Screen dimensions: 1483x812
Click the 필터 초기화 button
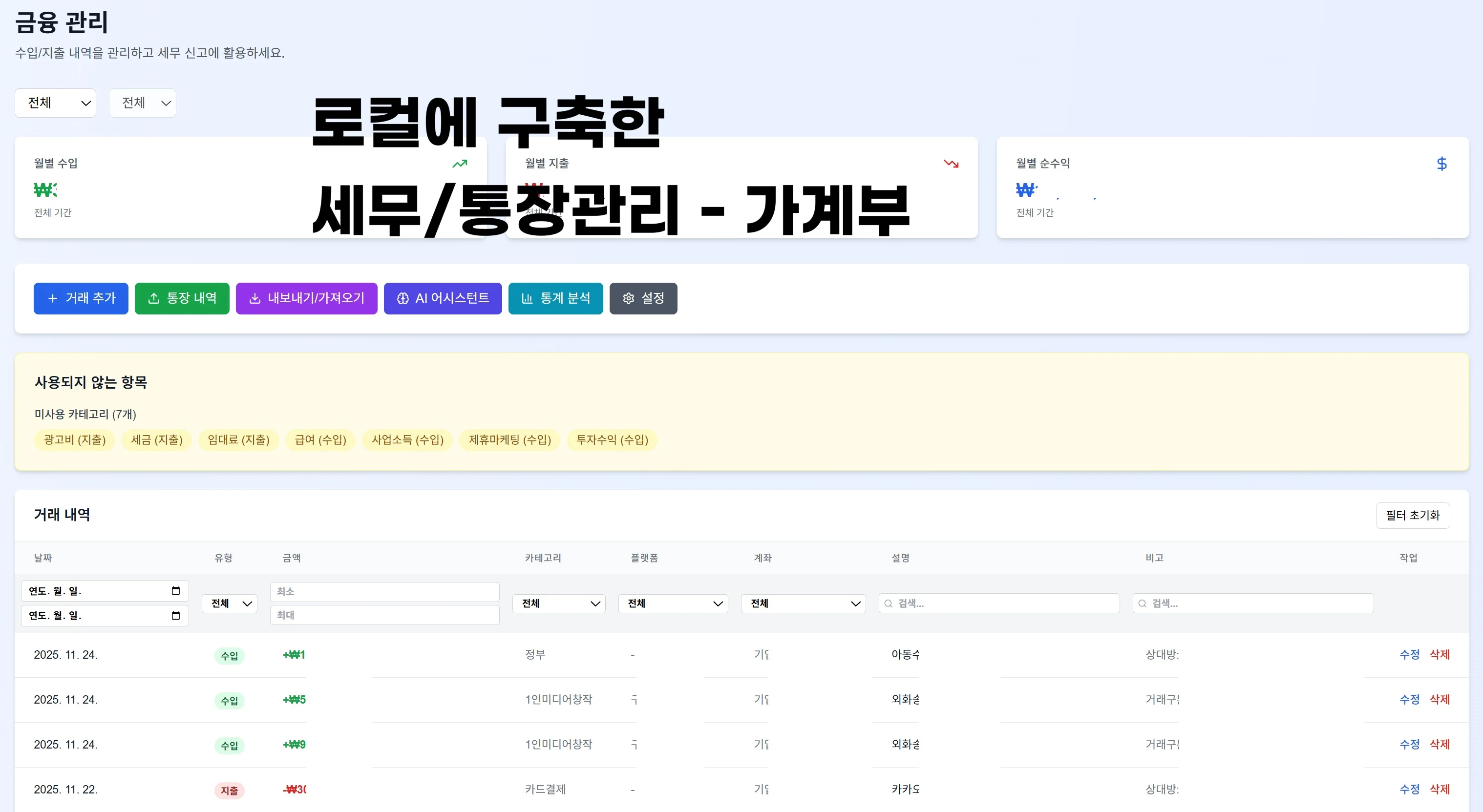point(1413,515)
